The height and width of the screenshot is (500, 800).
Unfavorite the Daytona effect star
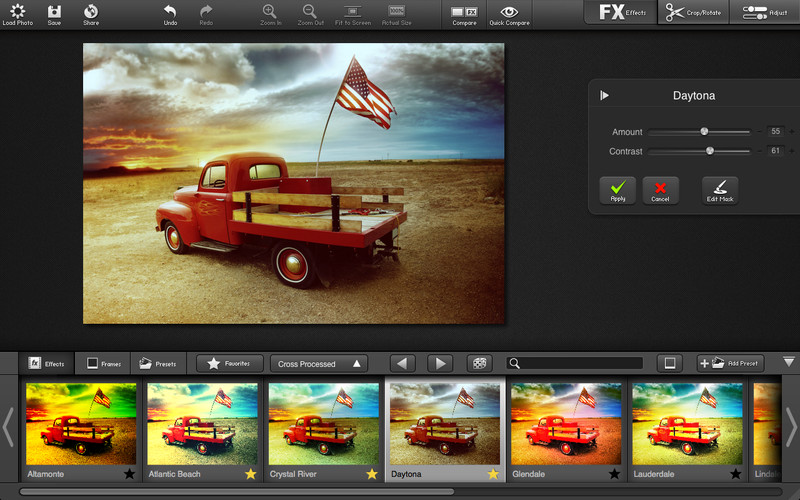(493, 474)
